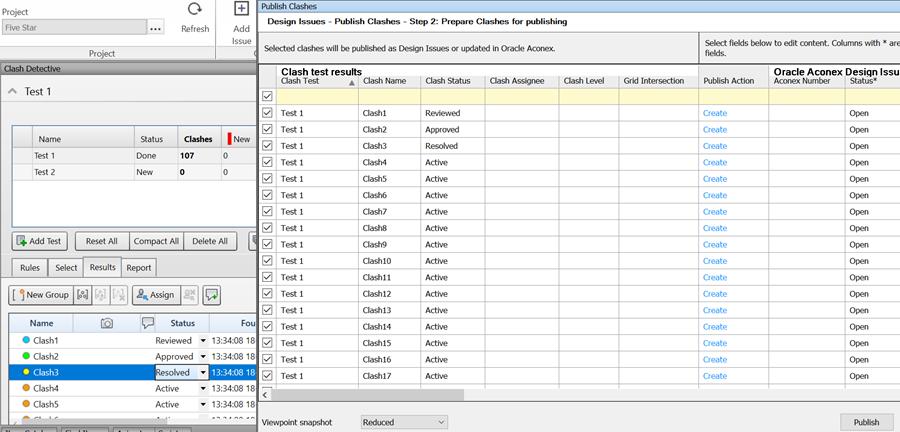Click the project browse ellipsis button
Viewport: 900px width, 432px height.
coord(155,29)
